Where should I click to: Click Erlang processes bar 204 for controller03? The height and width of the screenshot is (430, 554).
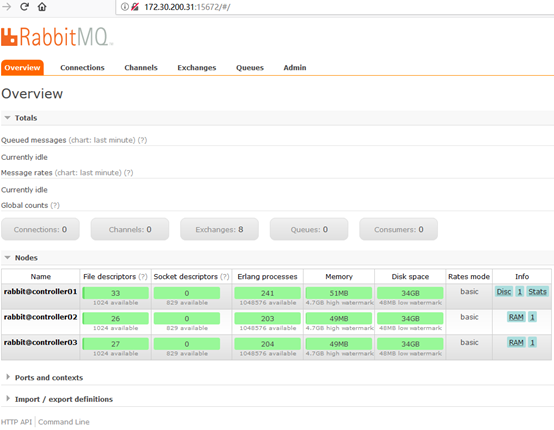click(x=267, y=344)
